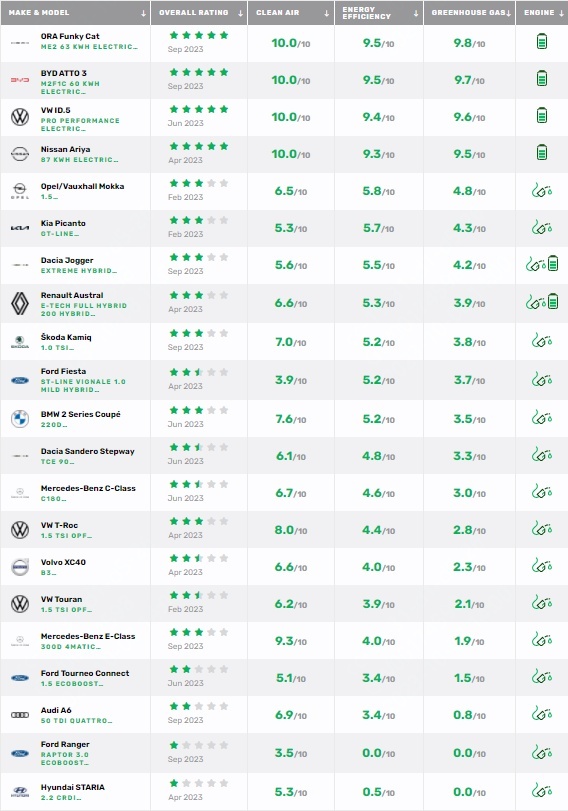Screen dimensions: 568x811
Task: Sort by Clean Air column arrow
Action: (x=326, y=13)
